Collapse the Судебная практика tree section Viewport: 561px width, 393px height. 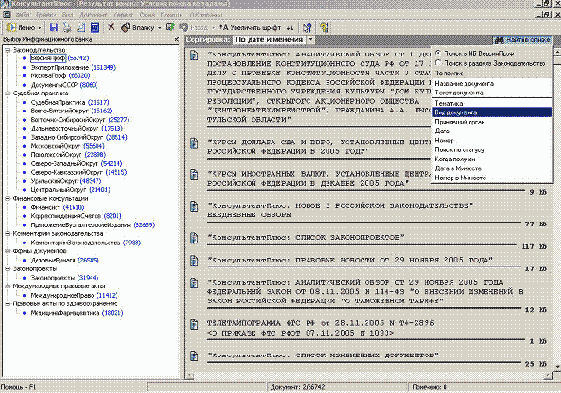tap(8, 93)
